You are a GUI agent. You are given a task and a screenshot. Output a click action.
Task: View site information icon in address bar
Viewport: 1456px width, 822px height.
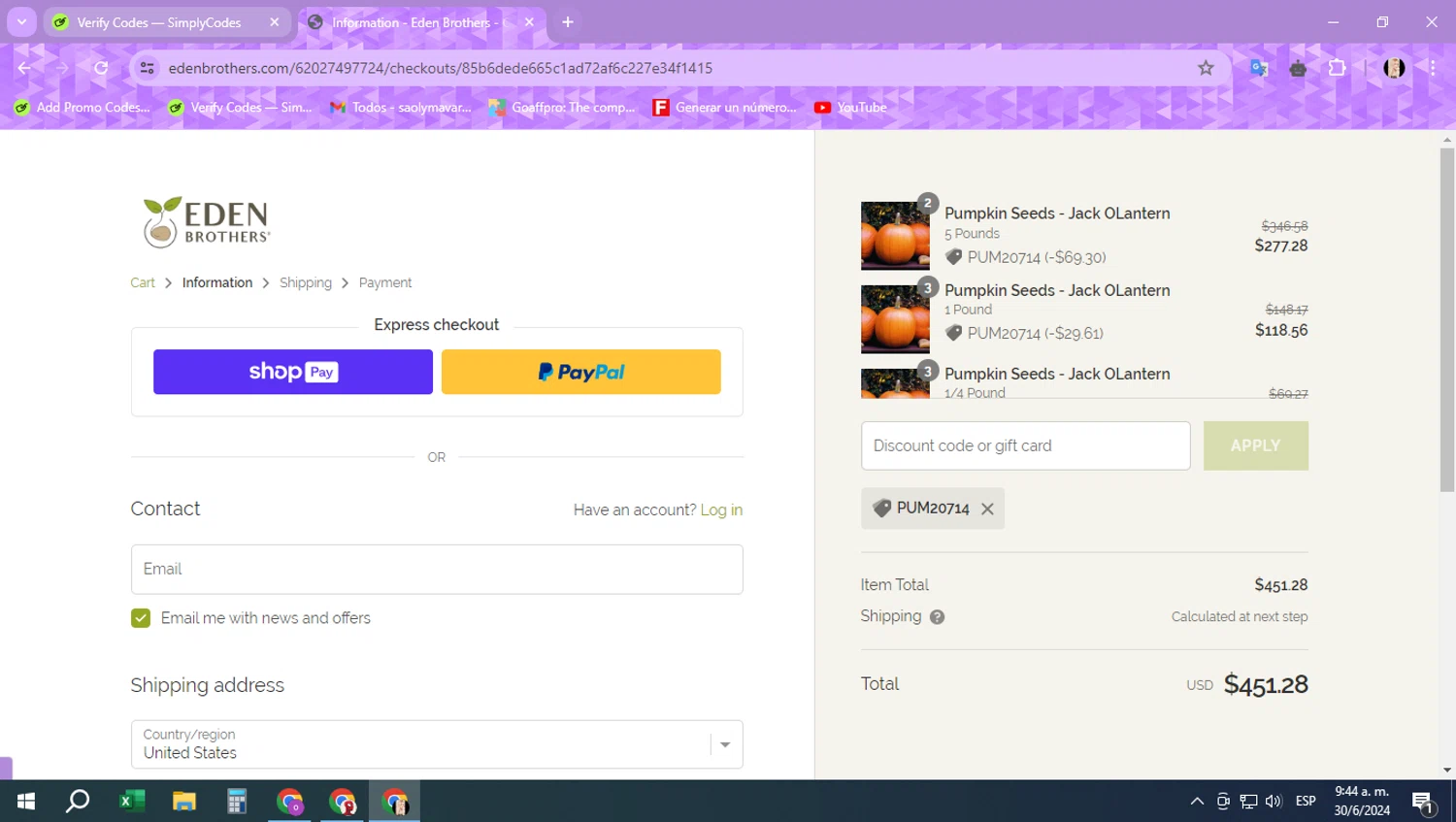(148, 68)
